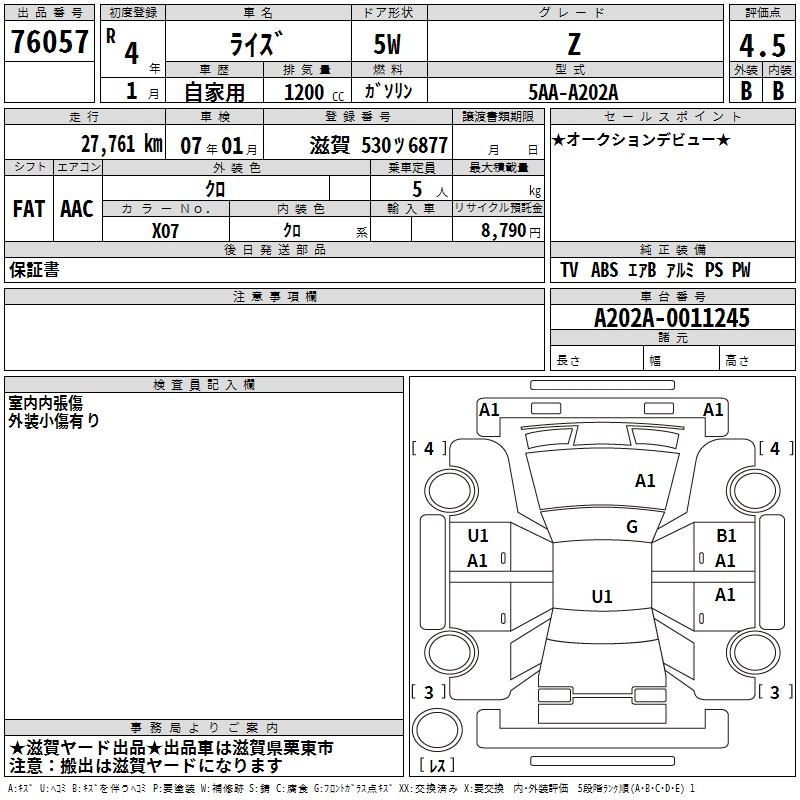The height and width of the screenshot is (800, 800).
Task: Select the car name ライズ
Action: tap(256, 44)
